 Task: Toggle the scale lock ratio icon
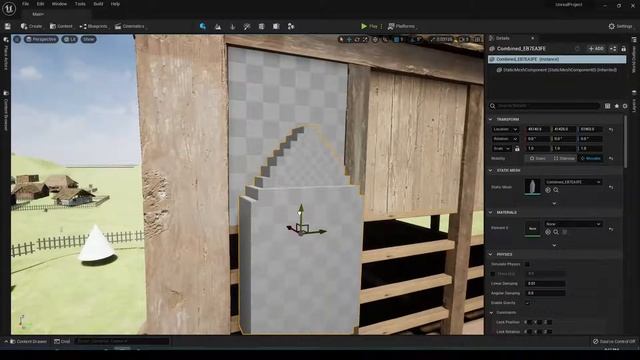[517, 149]
